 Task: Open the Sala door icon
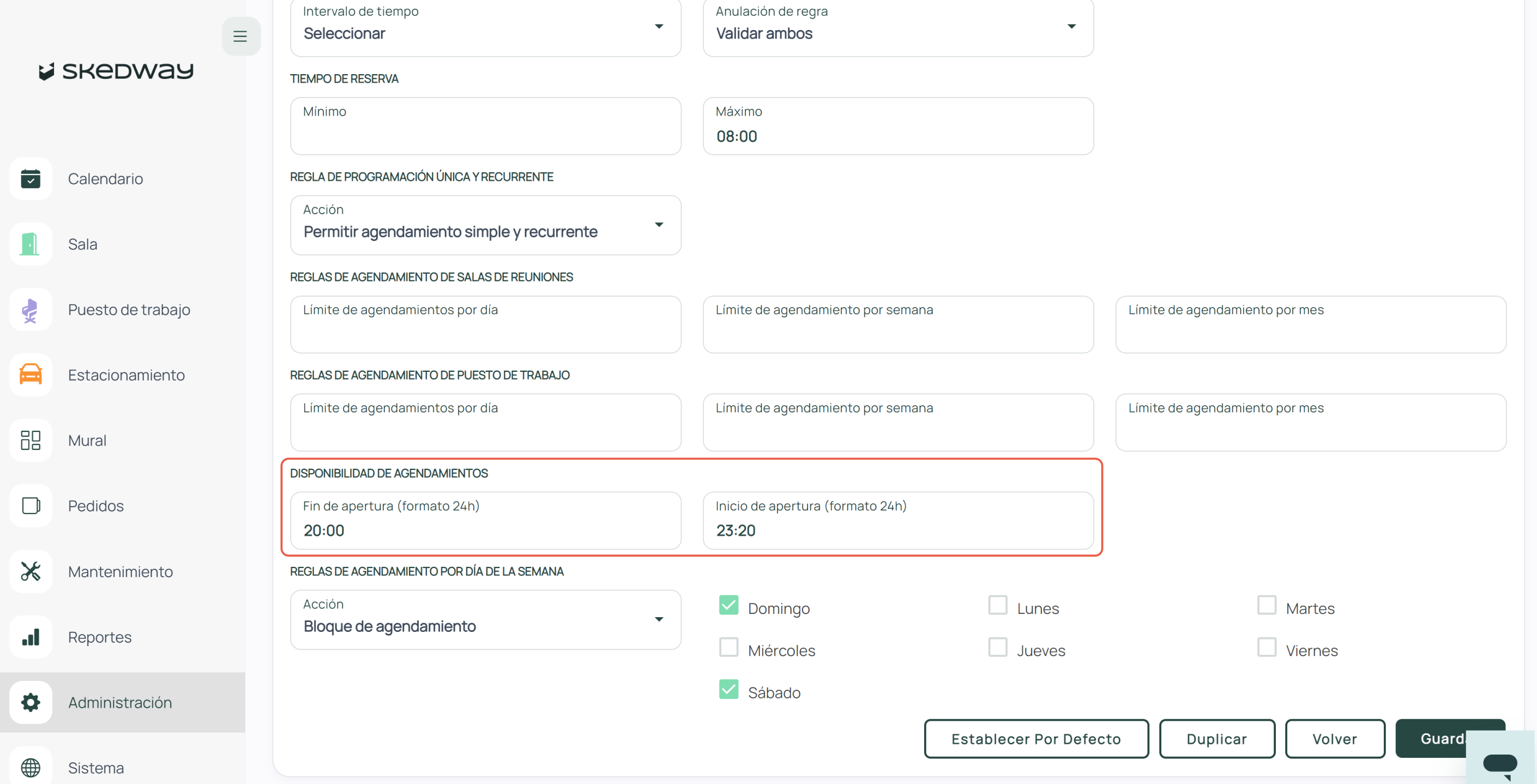[31, 244]
